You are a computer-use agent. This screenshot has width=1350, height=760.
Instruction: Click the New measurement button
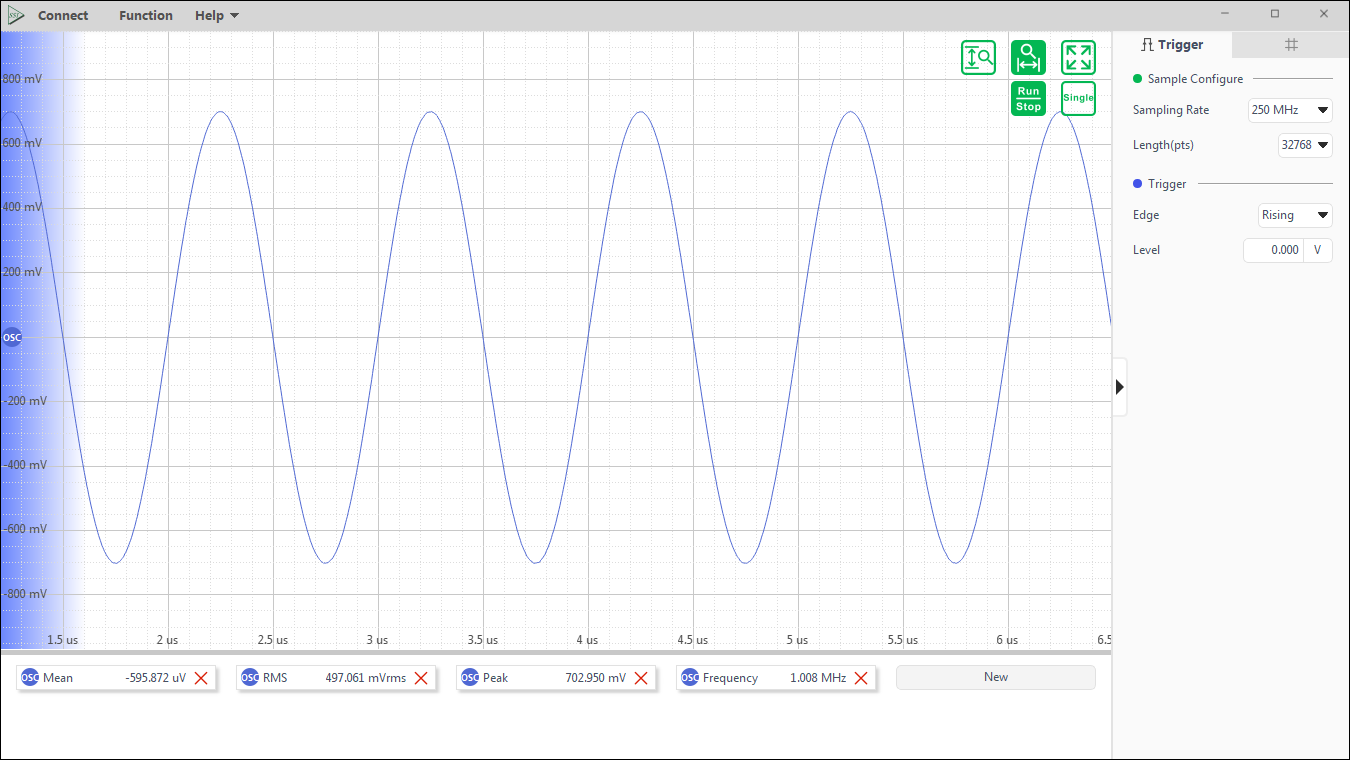pos(996,677)
